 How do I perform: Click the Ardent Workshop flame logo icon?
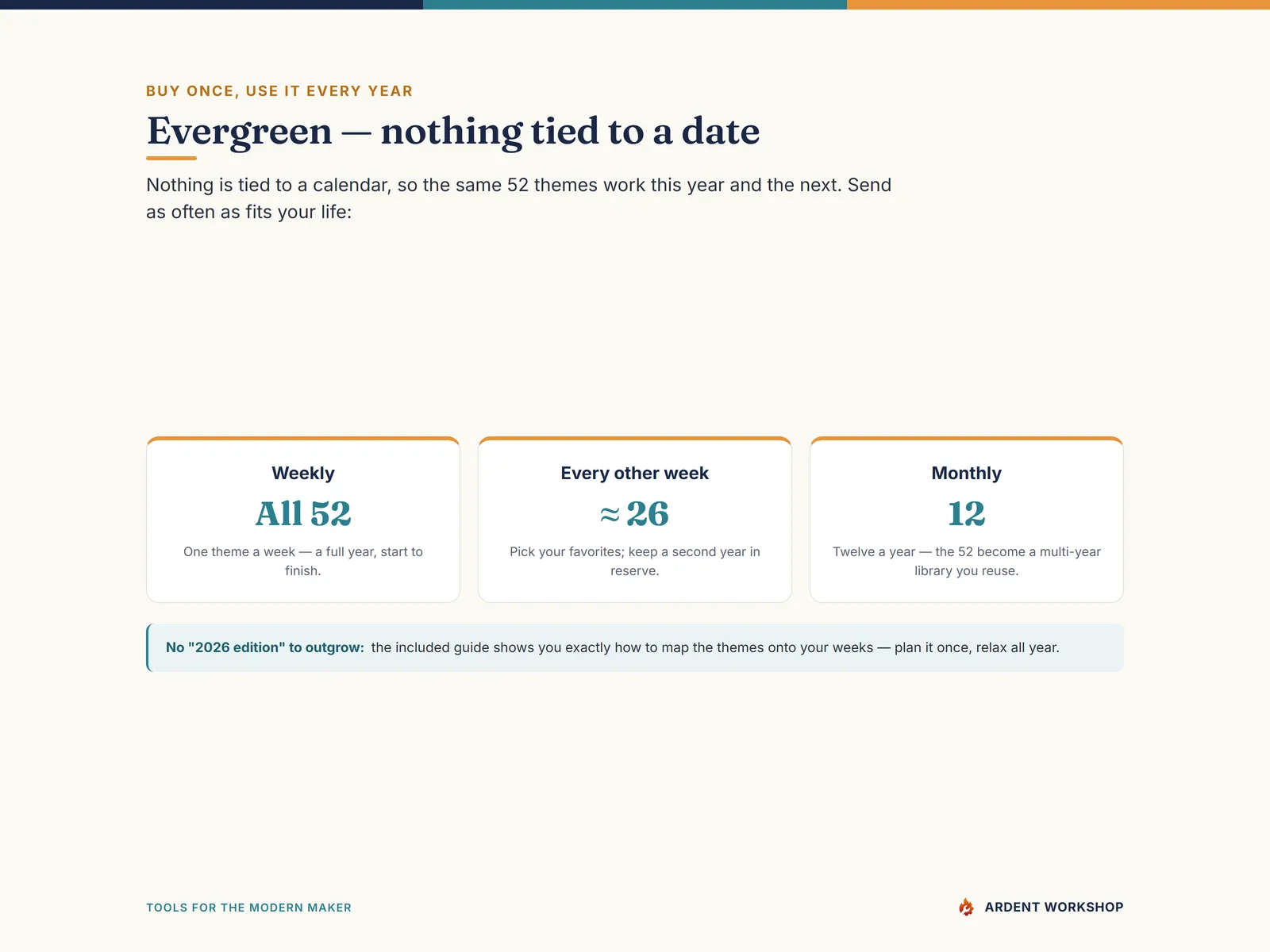(966, 907)
